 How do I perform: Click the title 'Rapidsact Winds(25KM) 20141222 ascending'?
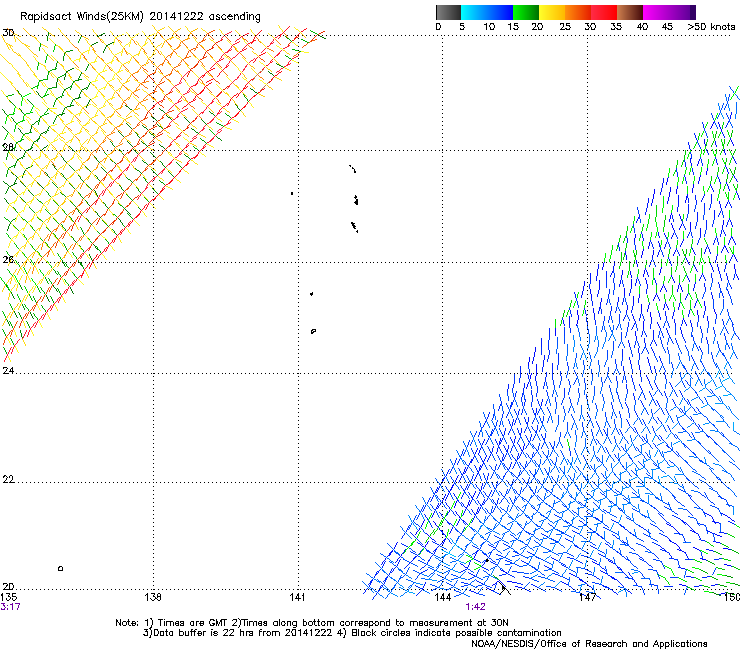point(140,16)
